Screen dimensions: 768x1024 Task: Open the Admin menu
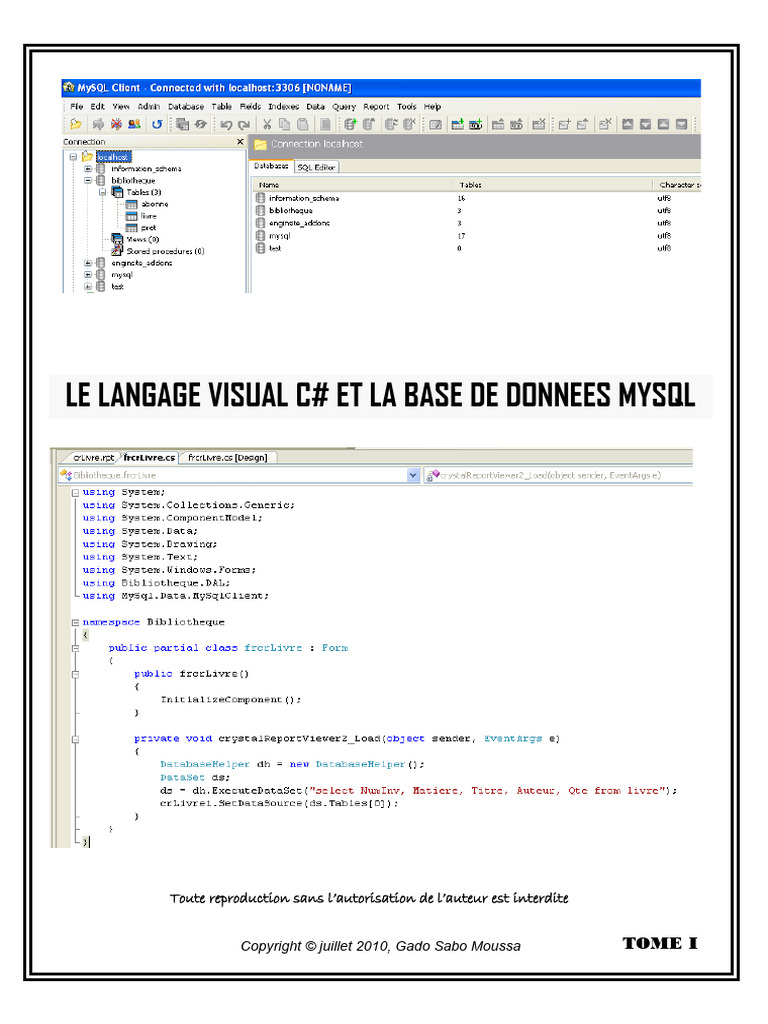click(x=149, y=106)
